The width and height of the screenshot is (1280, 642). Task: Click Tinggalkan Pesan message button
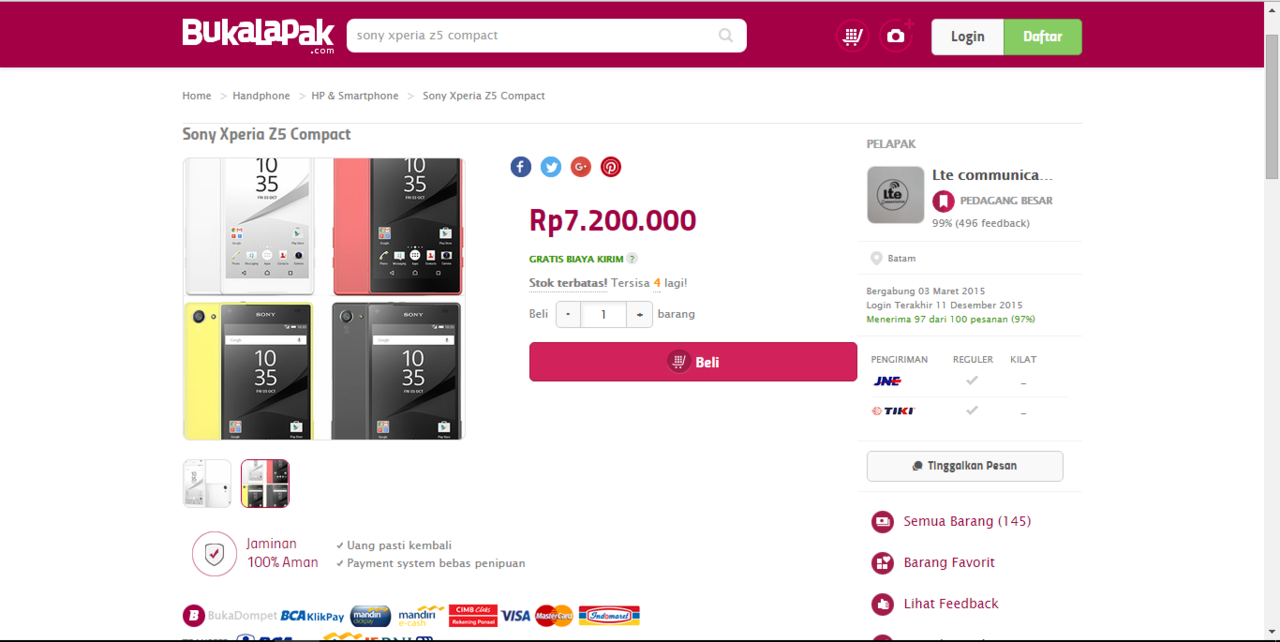[x=964, y=466]
